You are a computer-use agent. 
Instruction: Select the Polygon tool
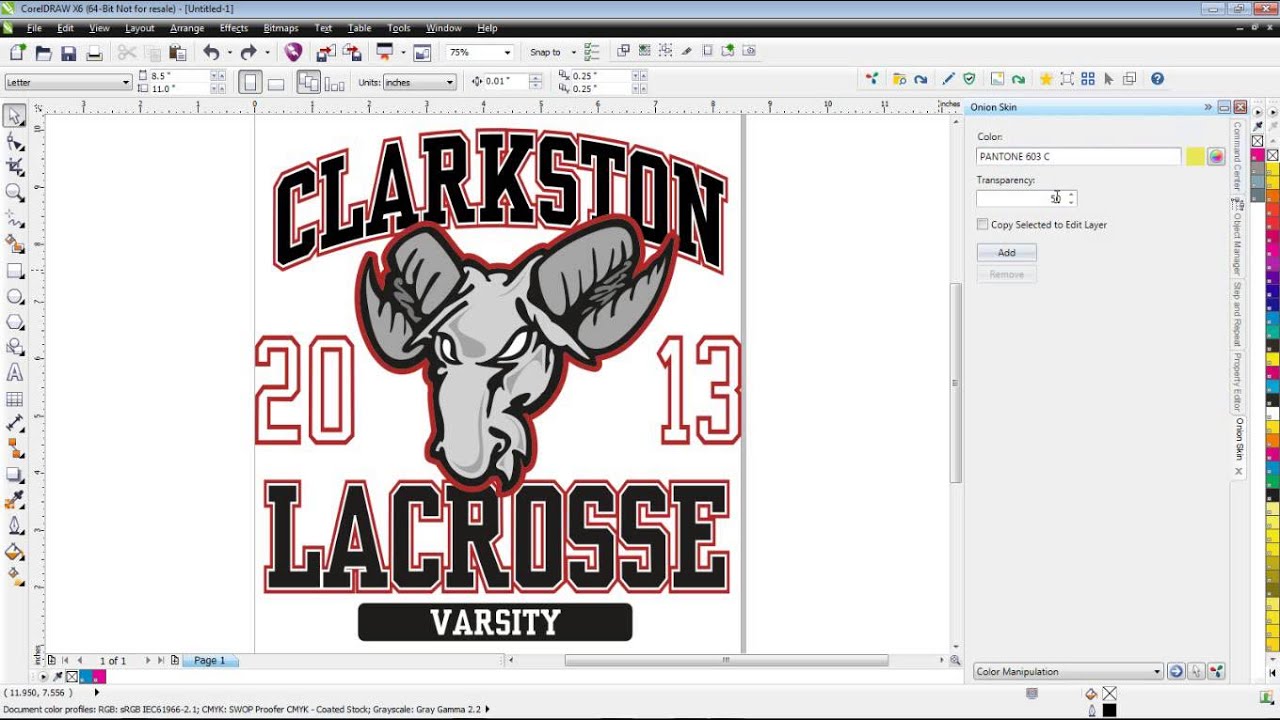tap(15, 322)
